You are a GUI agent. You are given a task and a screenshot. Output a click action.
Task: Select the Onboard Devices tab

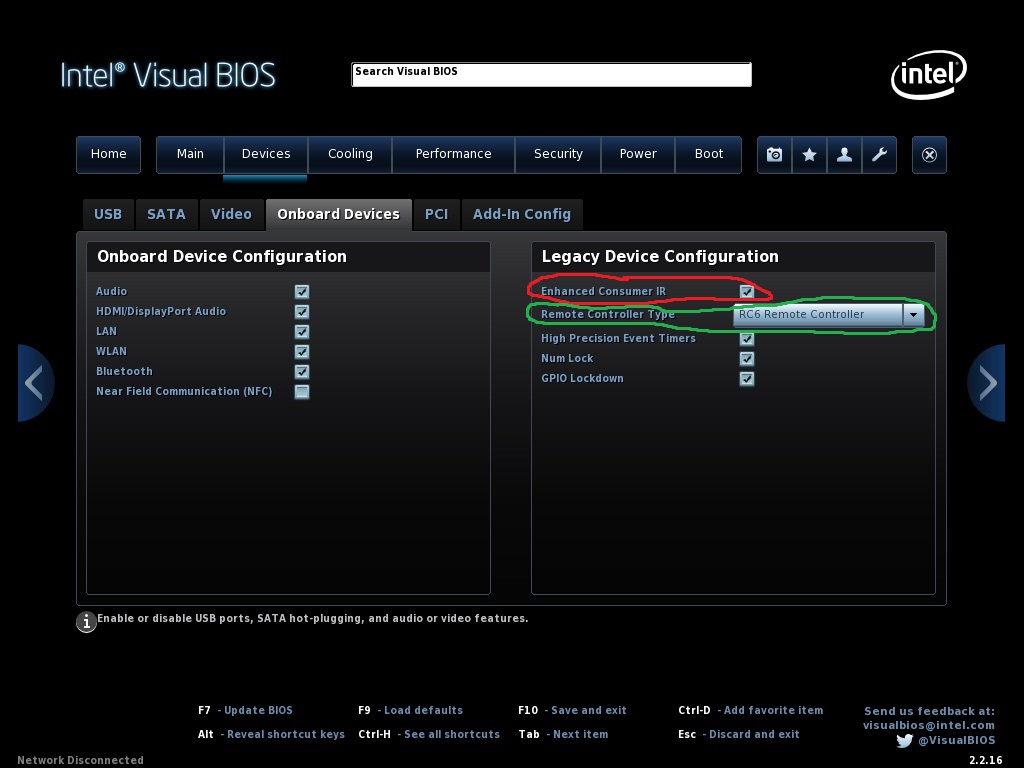[x=338, y=215]
